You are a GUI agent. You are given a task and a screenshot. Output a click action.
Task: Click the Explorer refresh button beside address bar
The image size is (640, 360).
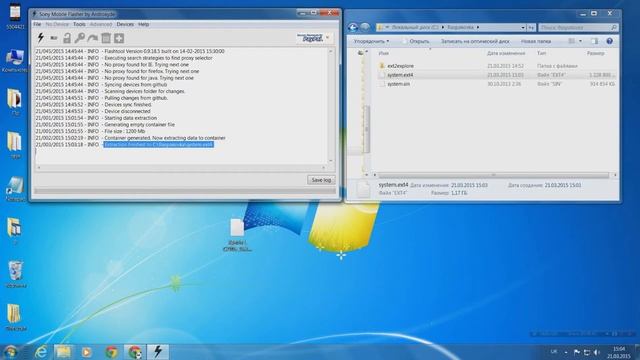531,27
